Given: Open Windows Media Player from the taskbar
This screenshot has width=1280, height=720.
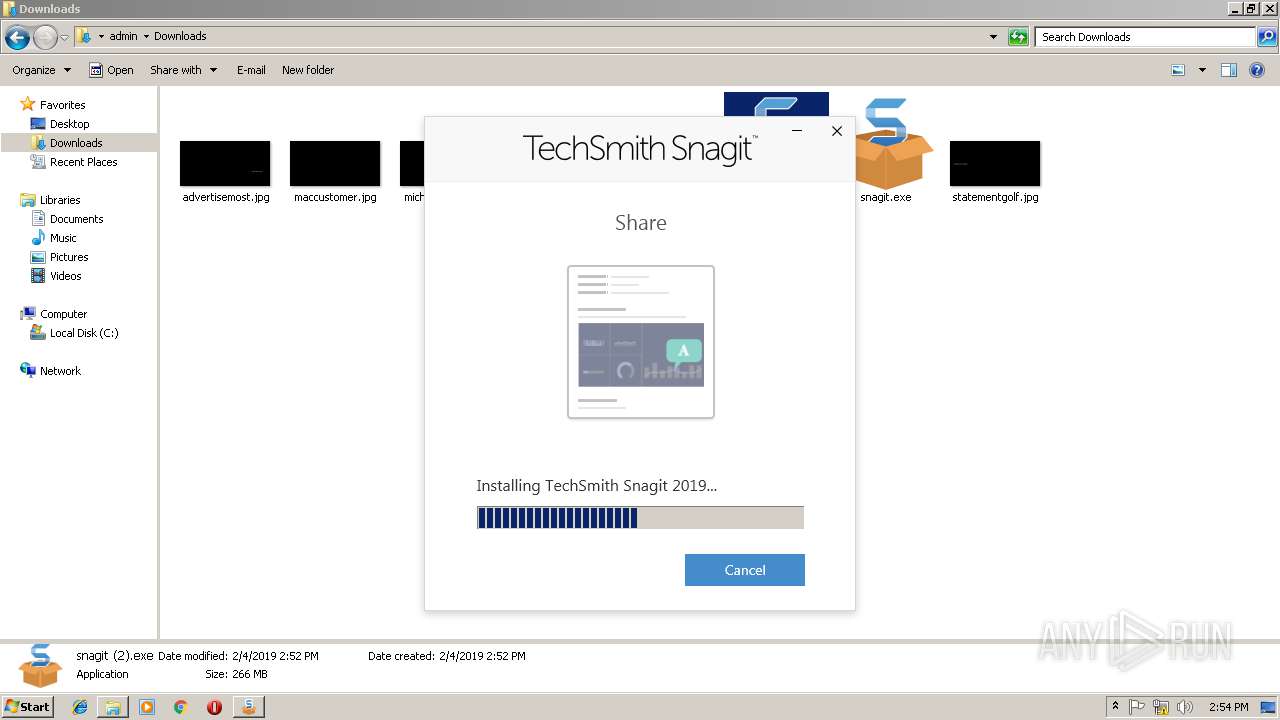Looking at the screenshot, I should (x=147, y=707).
